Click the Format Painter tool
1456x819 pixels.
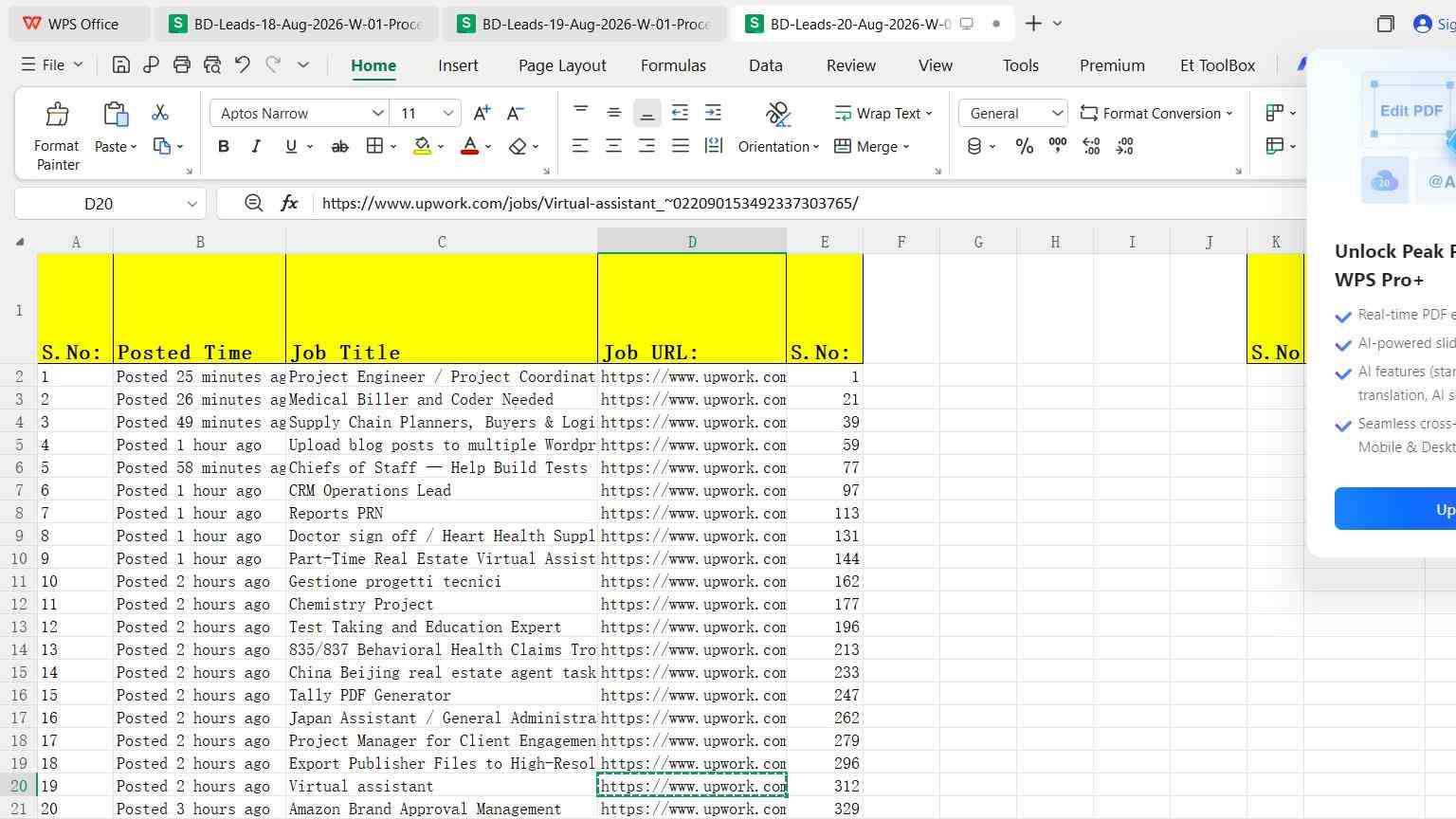coord(57,136)
